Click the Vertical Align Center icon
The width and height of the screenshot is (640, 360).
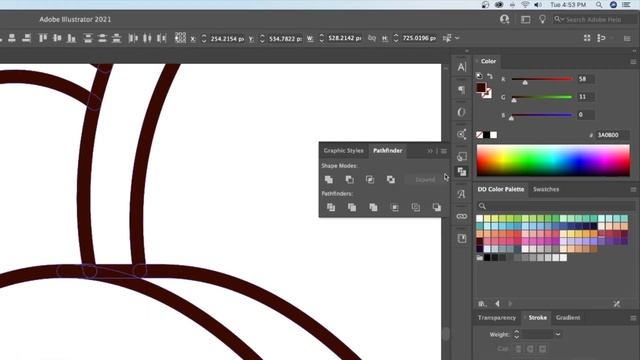point(57,38)
